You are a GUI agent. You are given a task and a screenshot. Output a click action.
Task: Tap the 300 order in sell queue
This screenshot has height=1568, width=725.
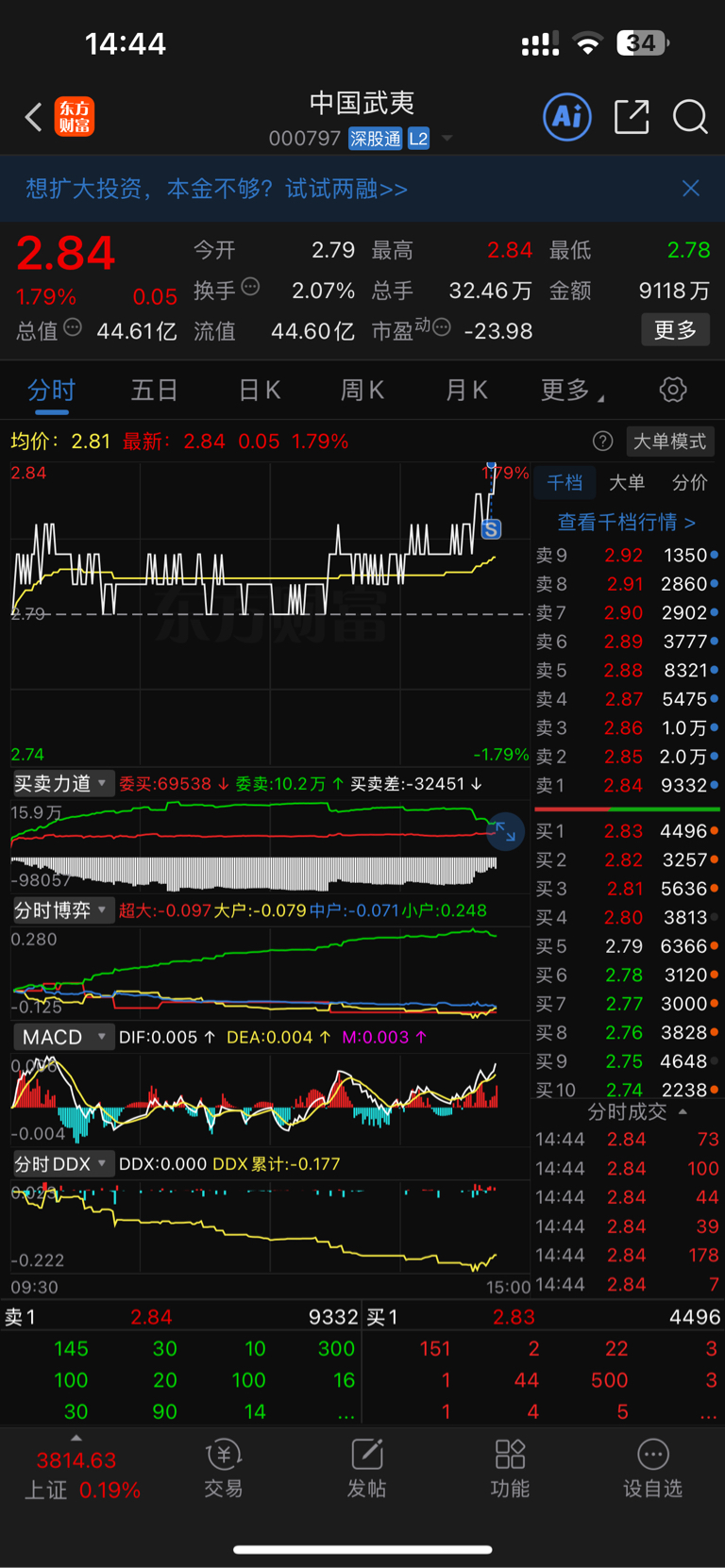tap(336, 1349)
